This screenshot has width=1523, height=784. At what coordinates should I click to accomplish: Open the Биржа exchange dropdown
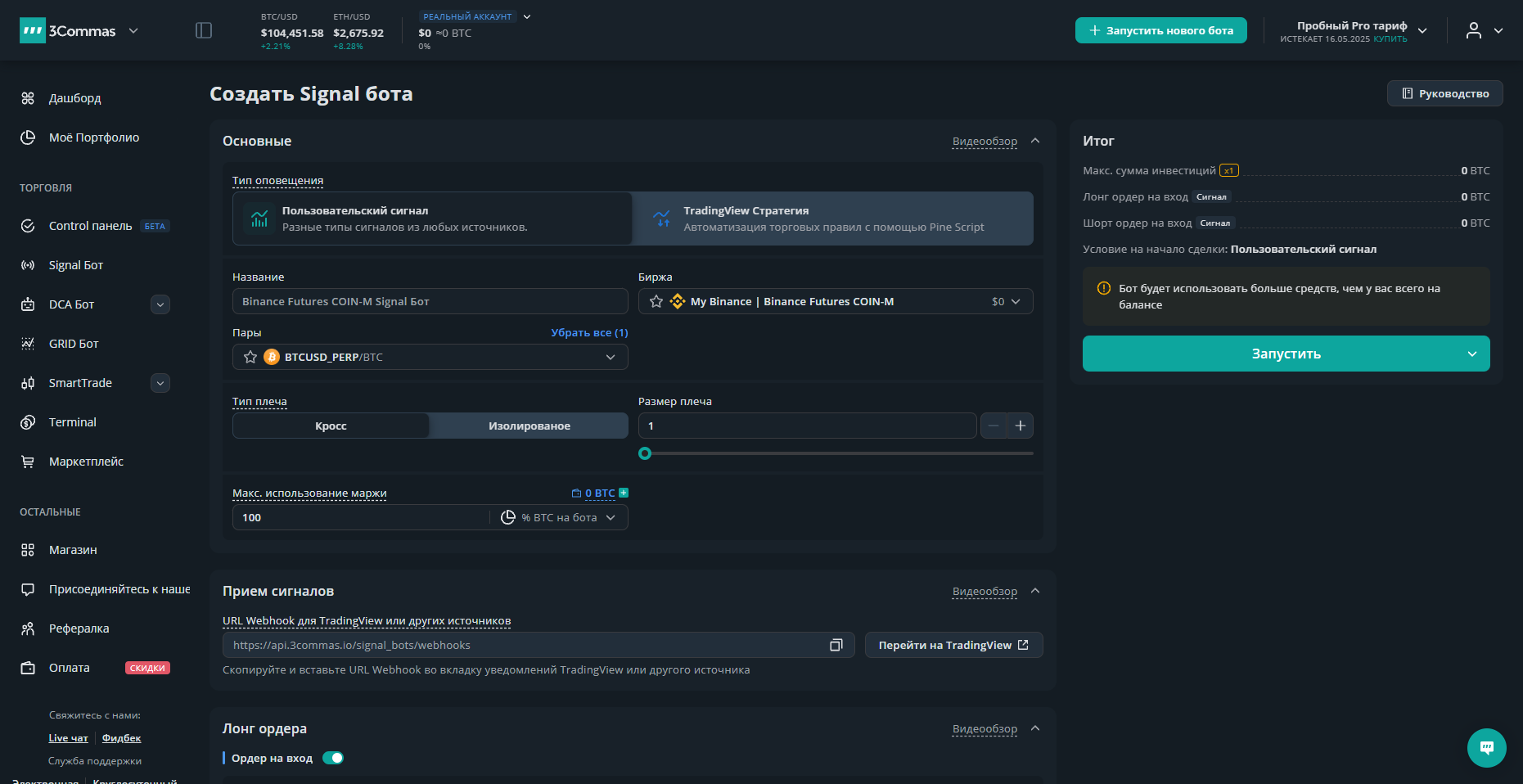coord(836,301)
